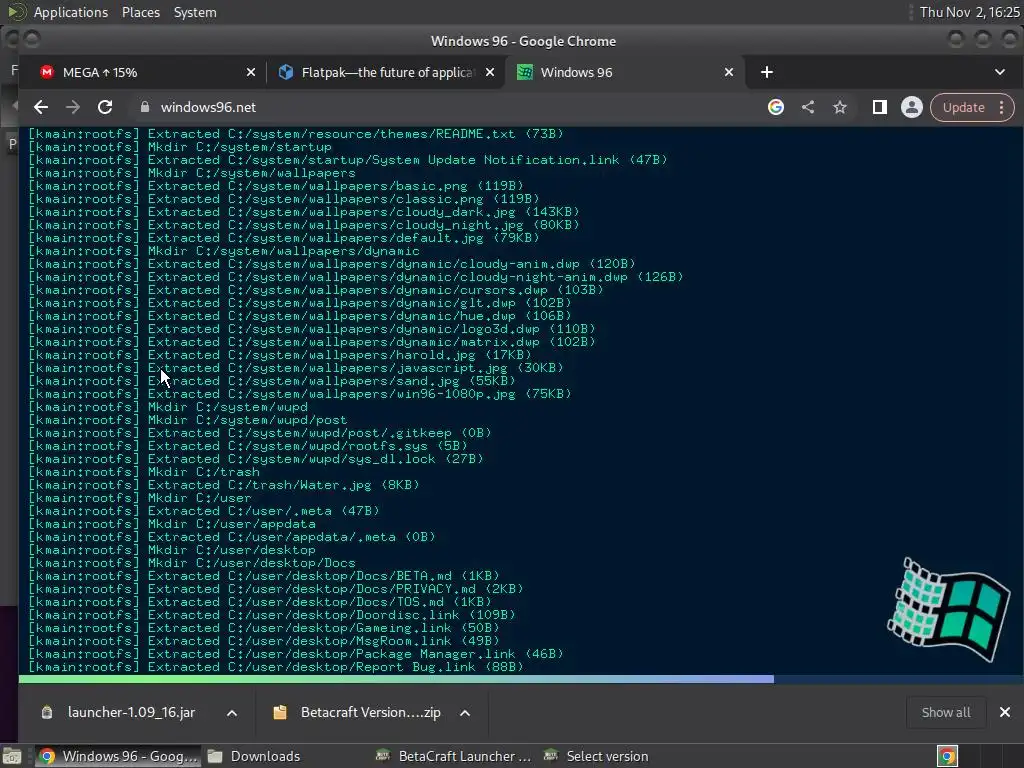
Task: Close the Flatpak tab
Action: (490, 72)
